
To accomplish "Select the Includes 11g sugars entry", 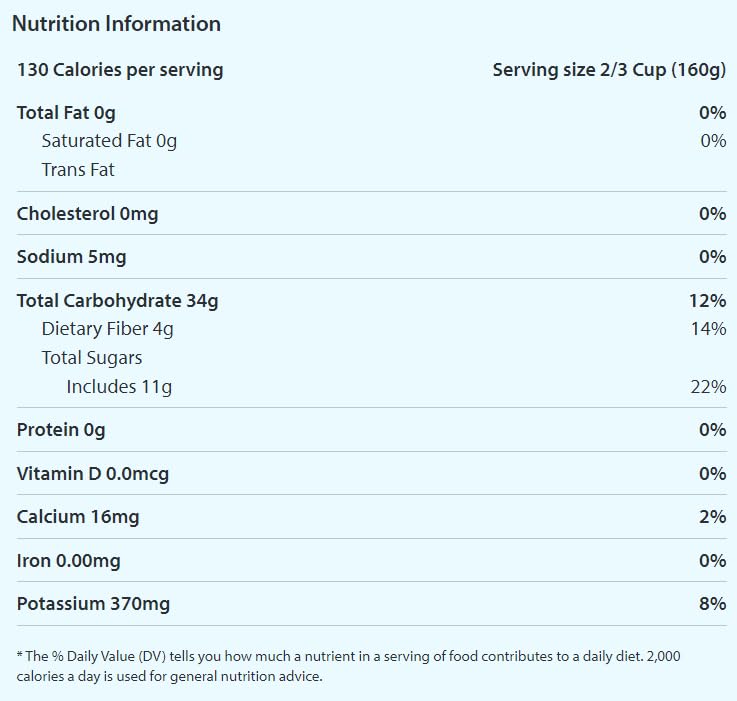I will click(x=119, y=387).
